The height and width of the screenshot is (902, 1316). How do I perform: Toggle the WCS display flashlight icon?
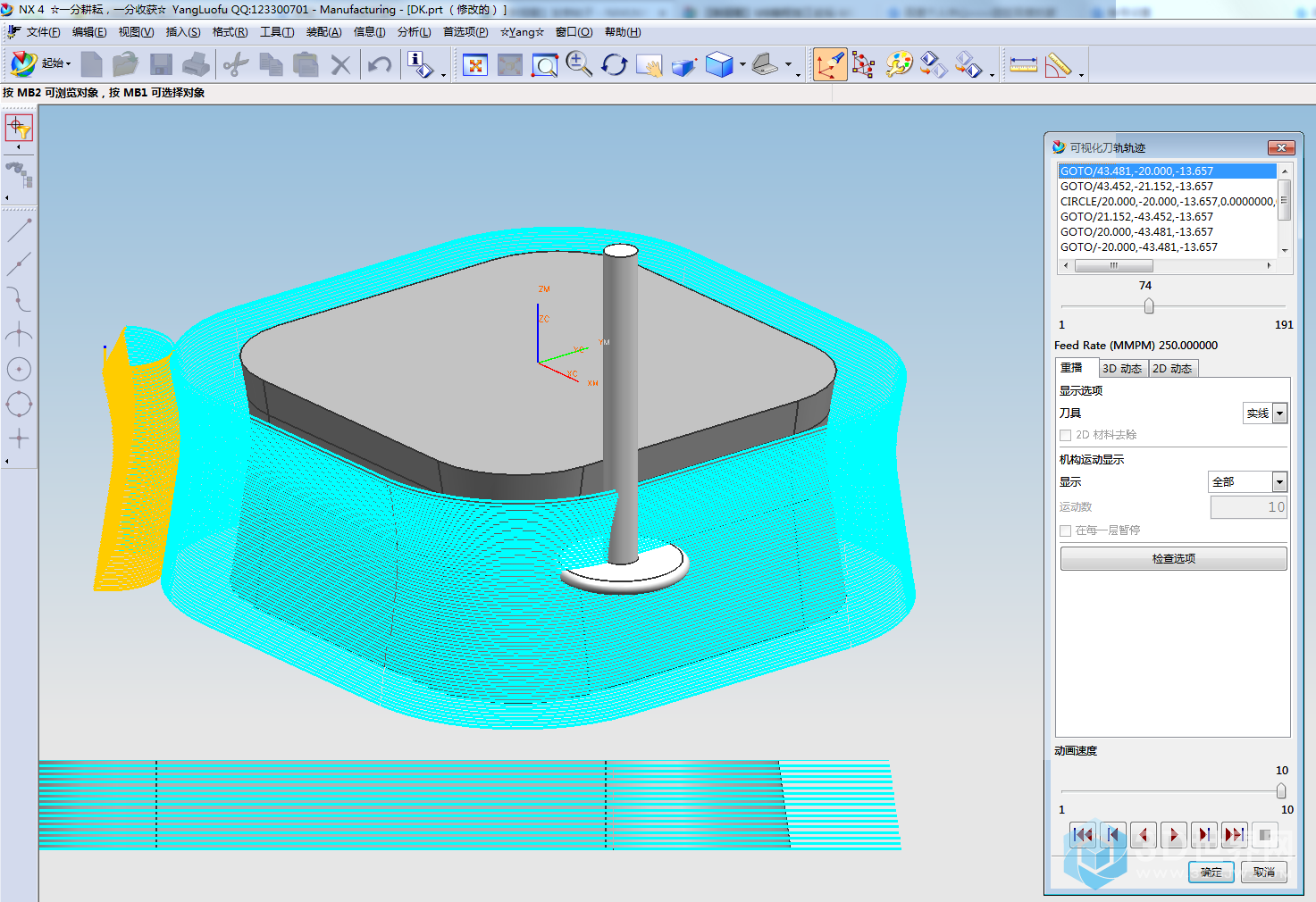(830, 64)
